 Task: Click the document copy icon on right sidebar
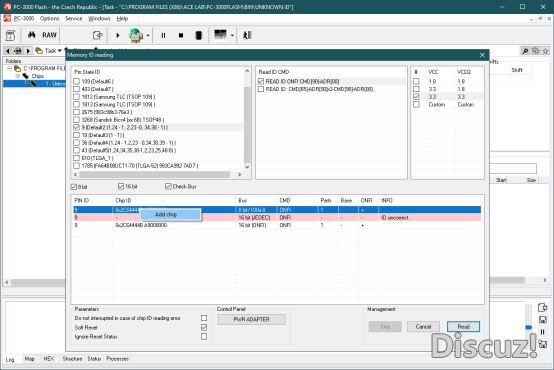(543, 307)
